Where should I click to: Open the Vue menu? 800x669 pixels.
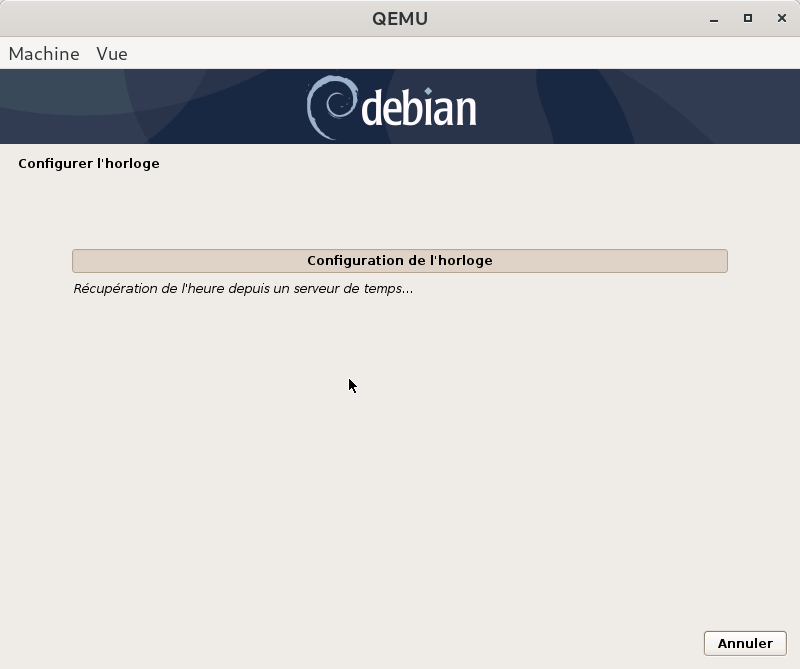click(112, 54)
